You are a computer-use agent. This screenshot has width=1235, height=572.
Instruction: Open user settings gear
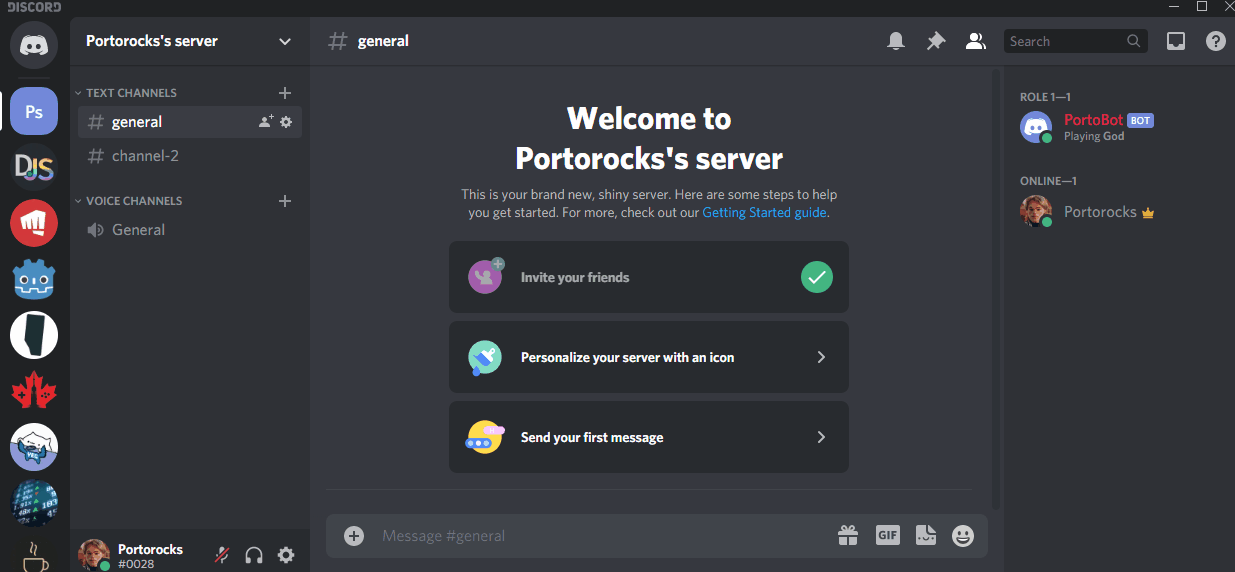(286, 555)
